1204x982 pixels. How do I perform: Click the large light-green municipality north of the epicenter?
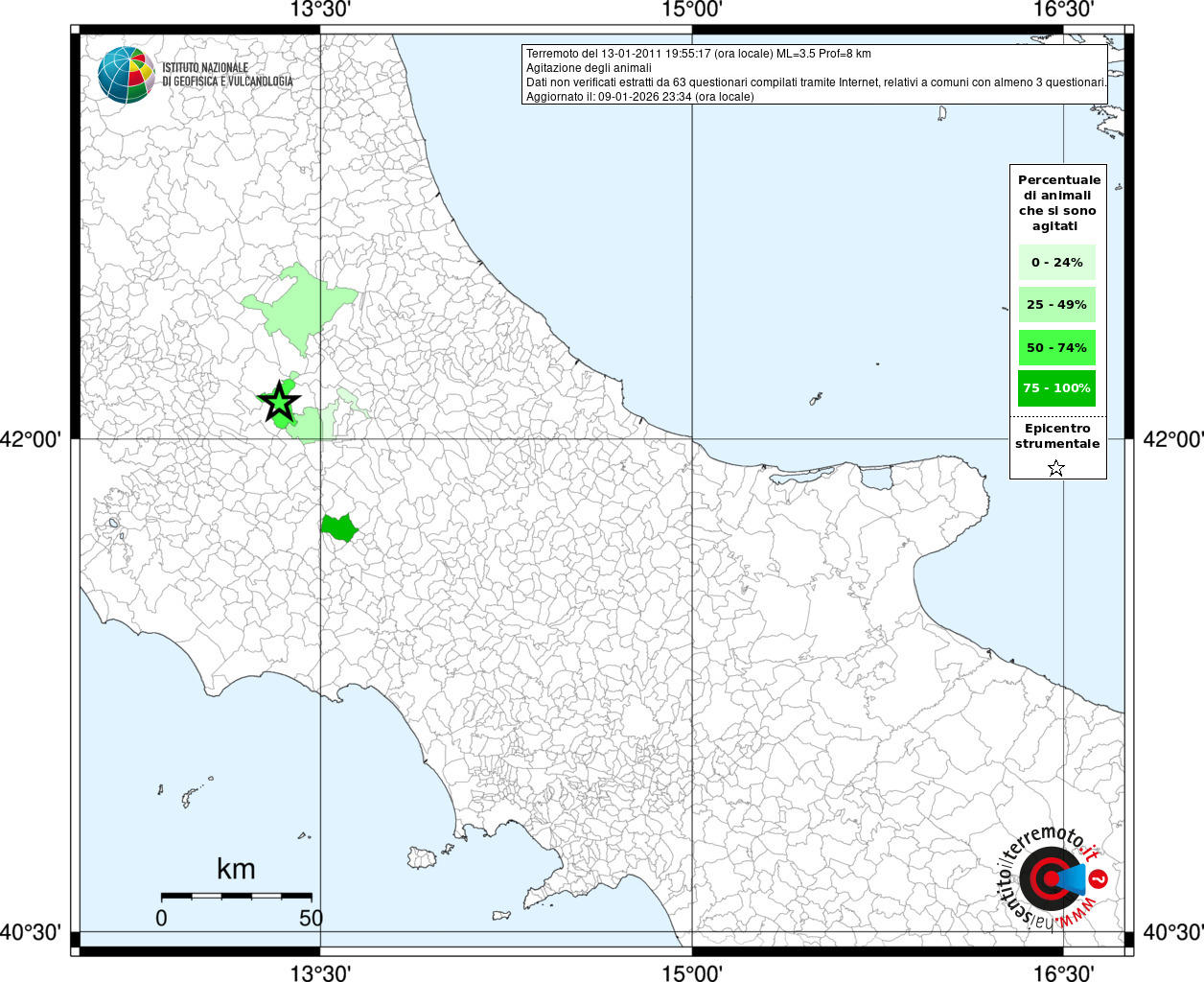pos(300,309)
